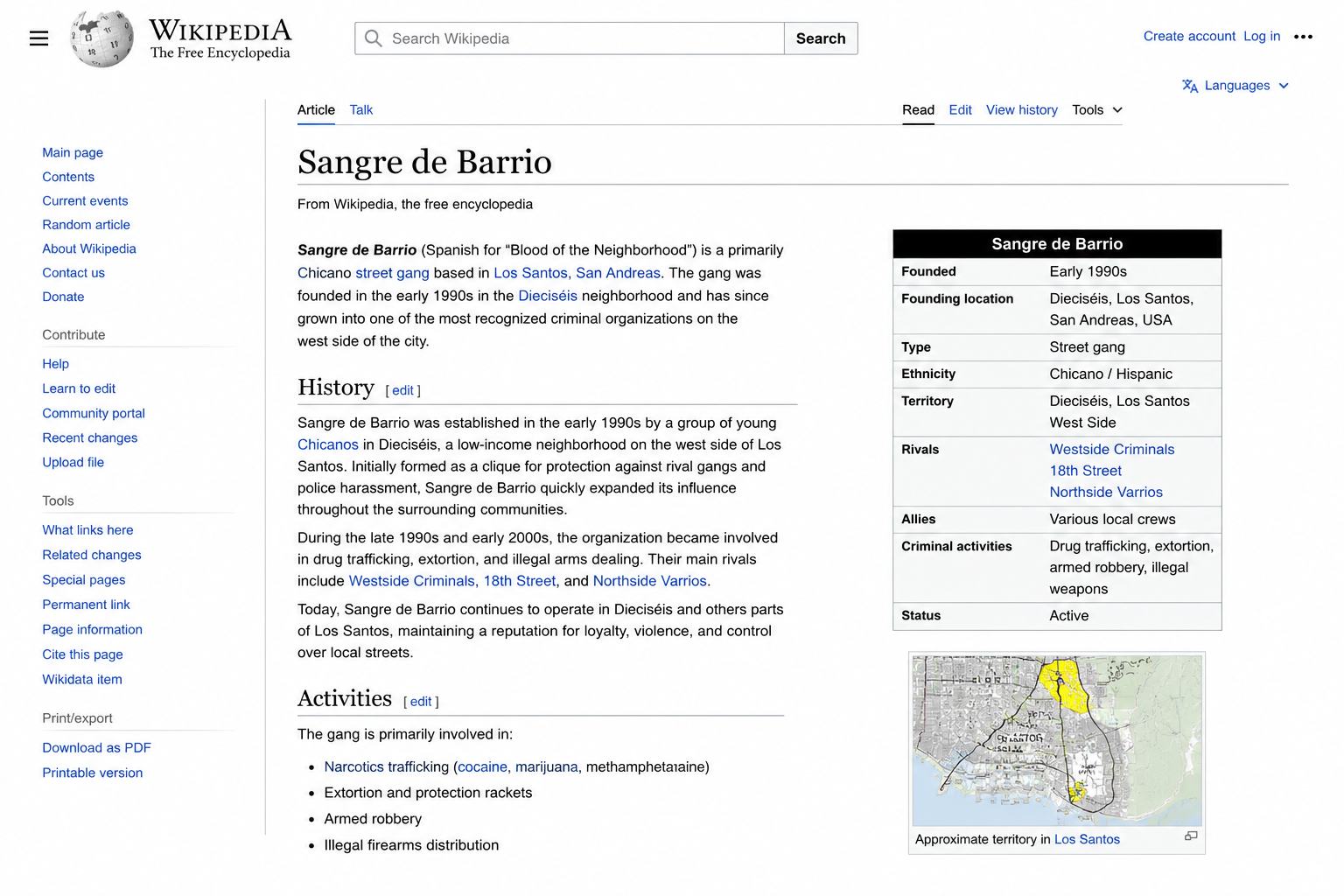Click the Languages translate icon
This screenshot has width=1344, height=896.
(1190, 86)
